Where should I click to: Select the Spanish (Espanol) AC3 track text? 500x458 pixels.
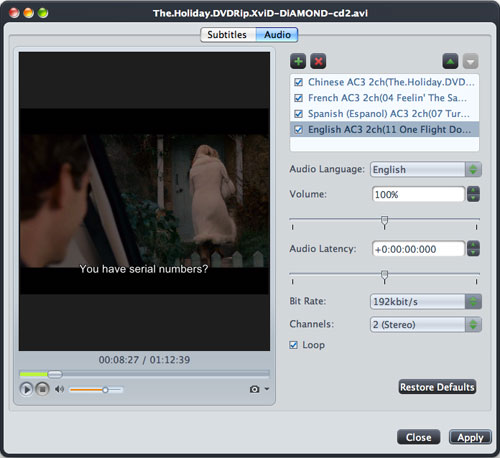click(389, 114)
